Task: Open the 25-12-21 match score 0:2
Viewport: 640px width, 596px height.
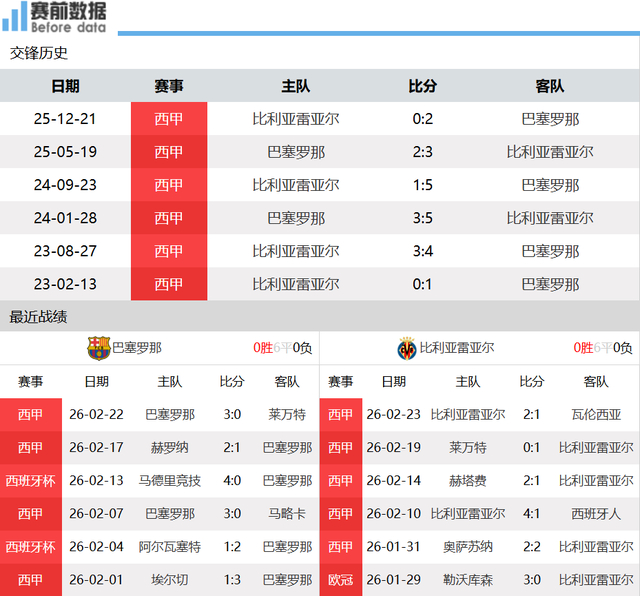Action: point(422,119)
